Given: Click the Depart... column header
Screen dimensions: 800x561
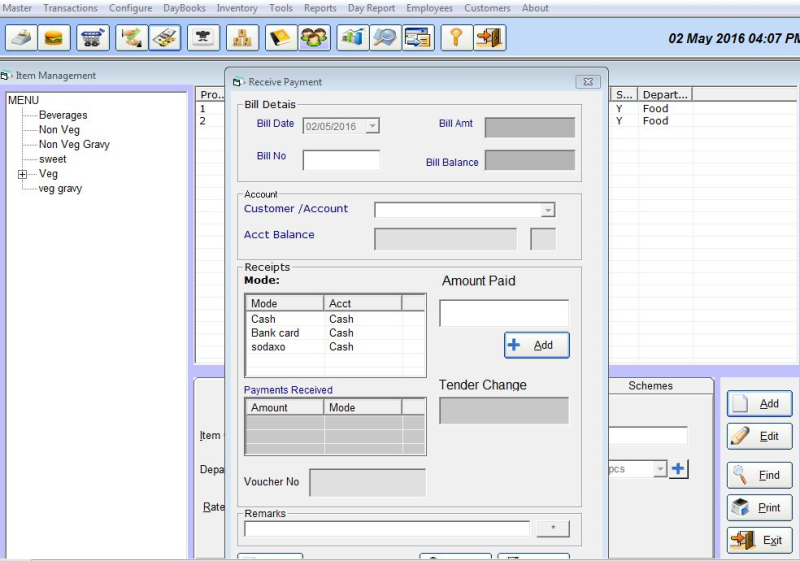Looking at the screenshot, I should 665,94.
